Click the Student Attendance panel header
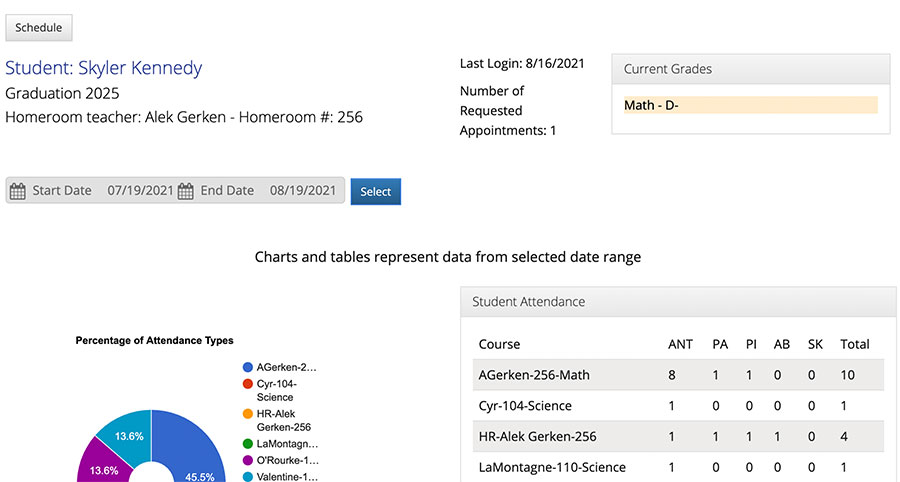 pos(678,302)
